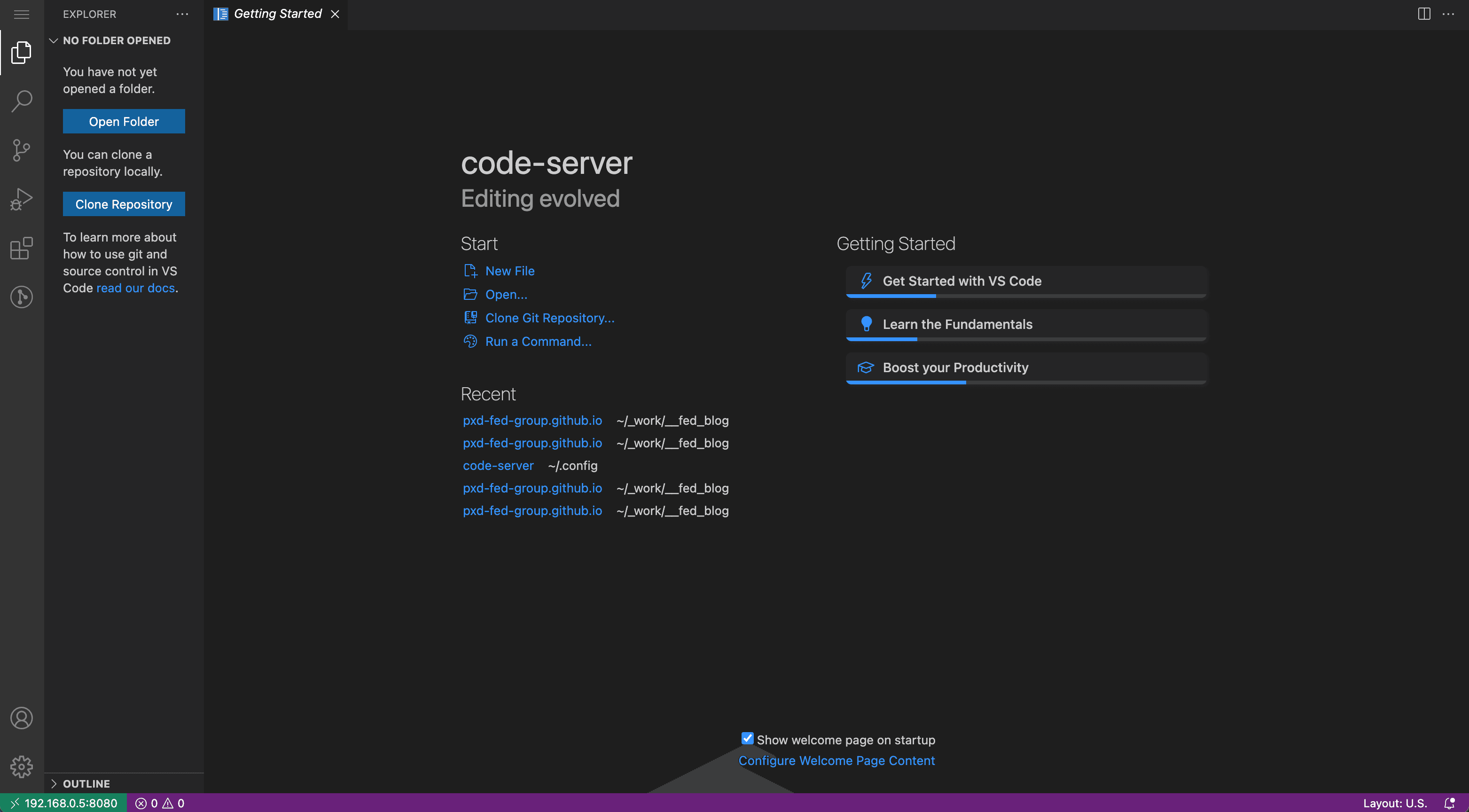Uncheck Show welcome page on startup
This screenshot has height=812, width=1469.
pos(747,738)
